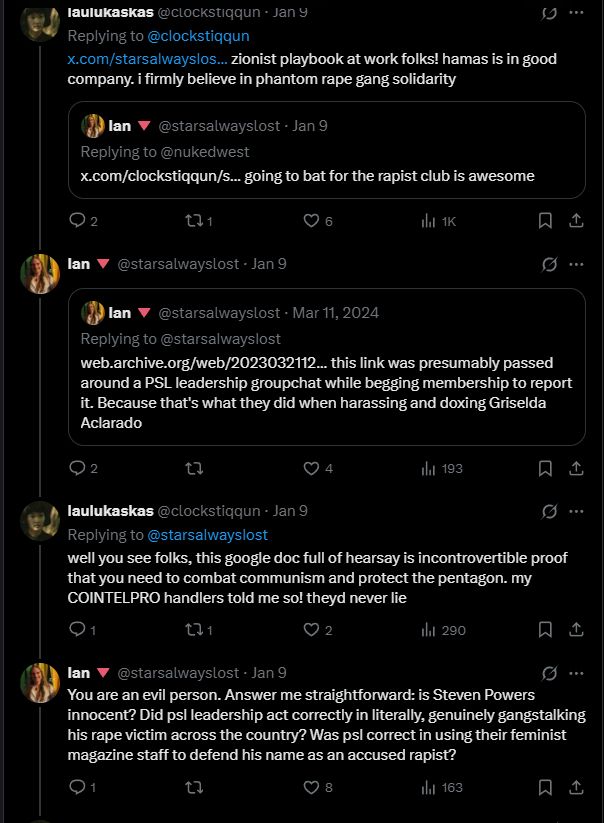The height and width of the screenshot is (823, 604).
Task: Reply to laulukaskas's zionist playbook tweet
Action: point(77,220)
